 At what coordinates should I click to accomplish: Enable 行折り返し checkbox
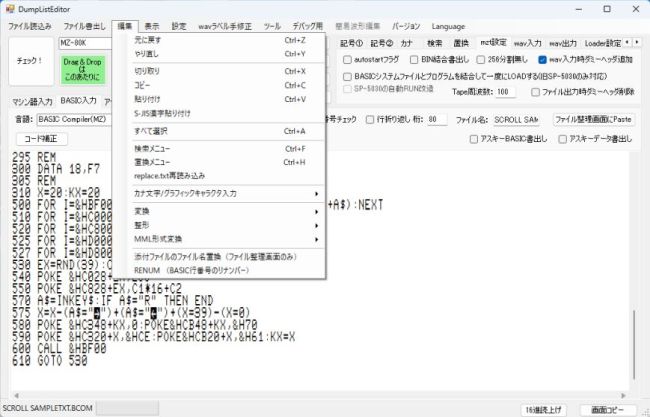(x=370, y=119)
